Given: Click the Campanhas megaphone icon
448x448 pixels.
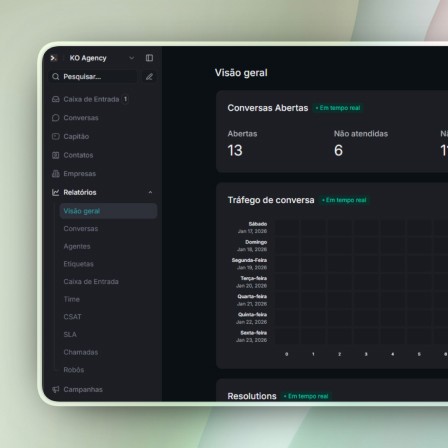Looking at the screenshot, I should [x=56, y=389].
